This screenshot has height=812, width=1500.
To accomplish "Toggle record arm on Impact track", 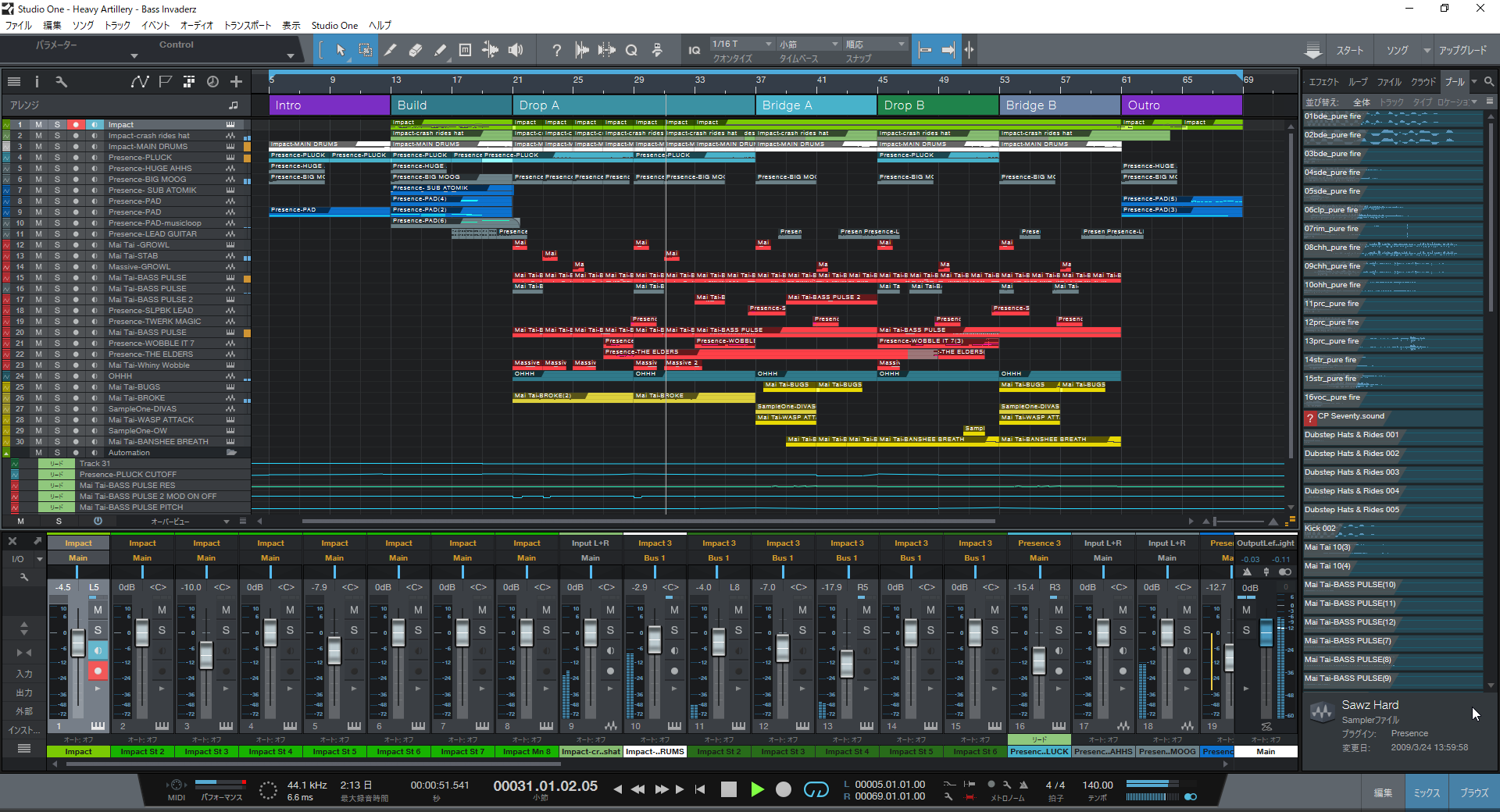I will [76, 124].
